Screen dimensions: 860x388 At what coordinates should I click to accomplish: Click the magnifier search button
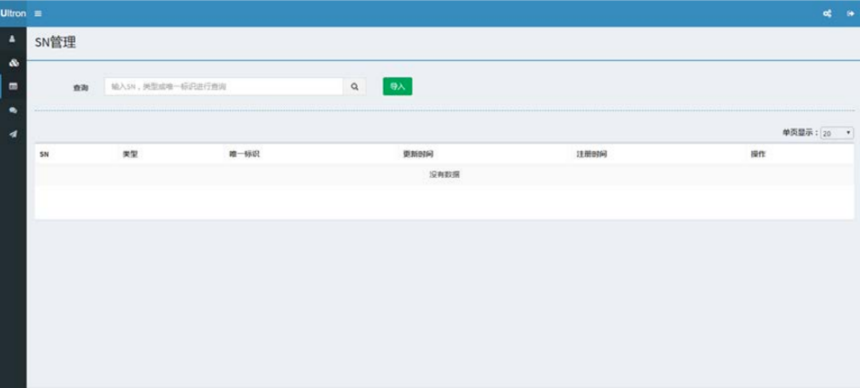[355, 86]
